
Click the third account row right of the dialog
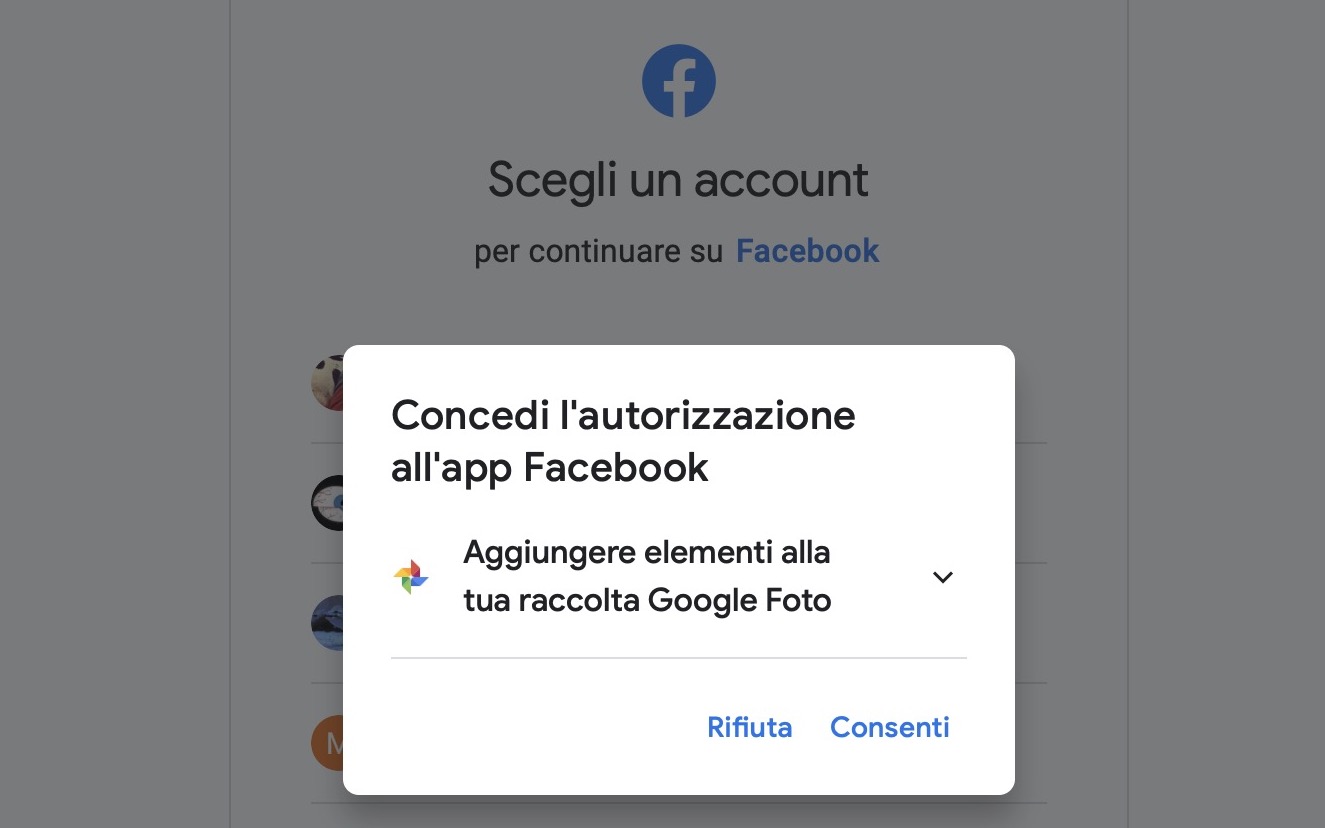coord(1031,623)
